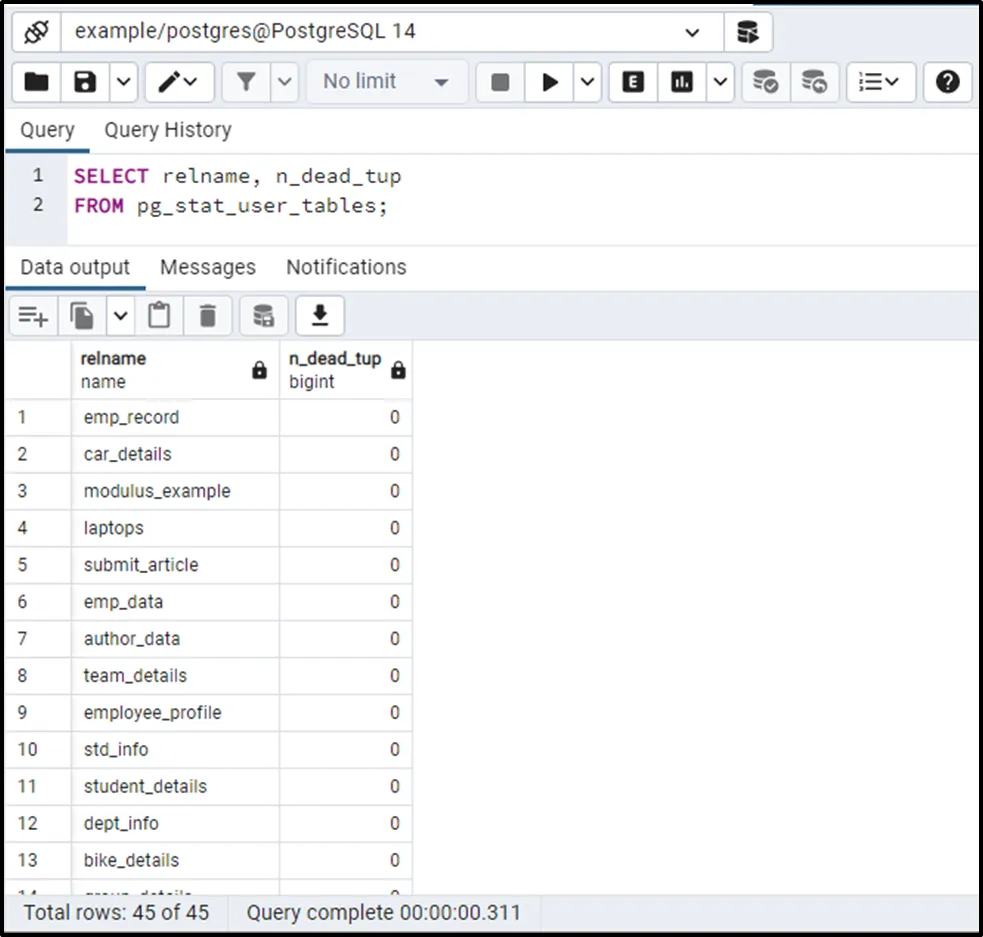Click the Save File disk icon

(86, 82)
